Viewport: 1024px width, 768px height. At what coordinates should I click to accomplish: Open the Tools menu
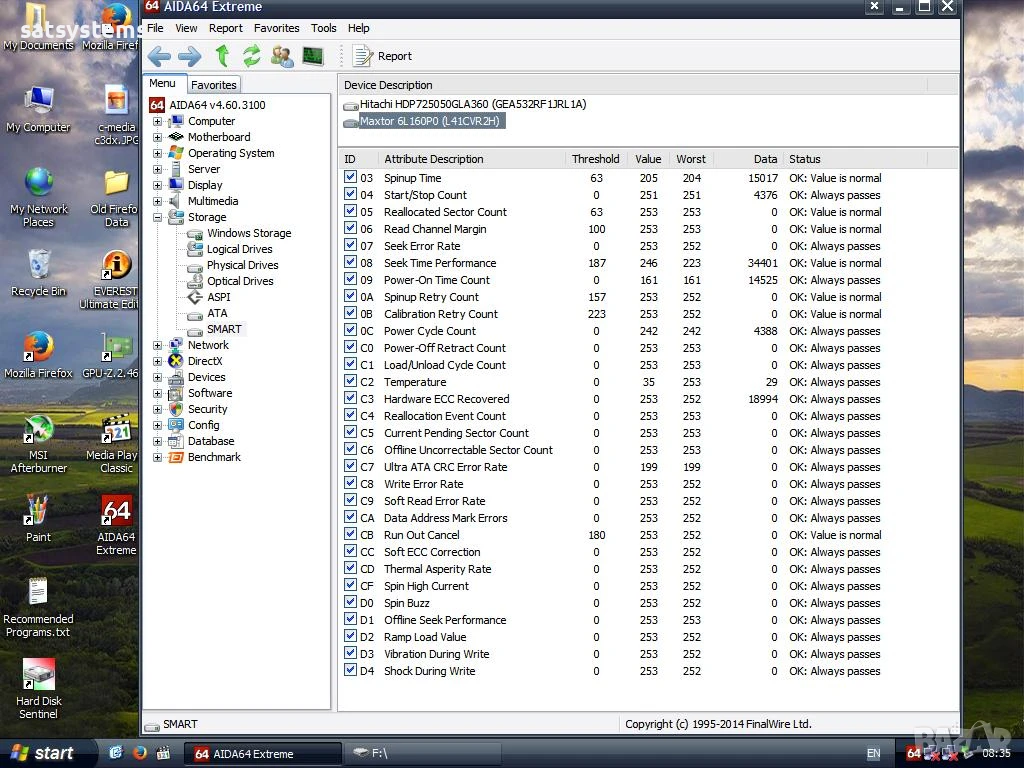323,28
